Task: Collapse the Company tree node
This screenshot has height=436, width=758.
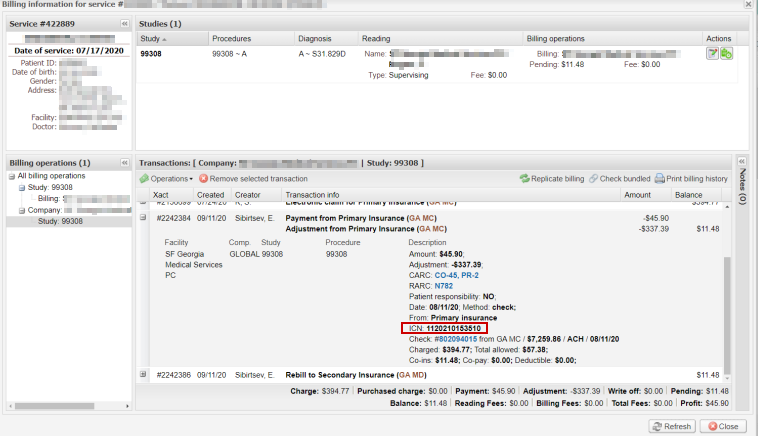Action: [x=22, y=211]
